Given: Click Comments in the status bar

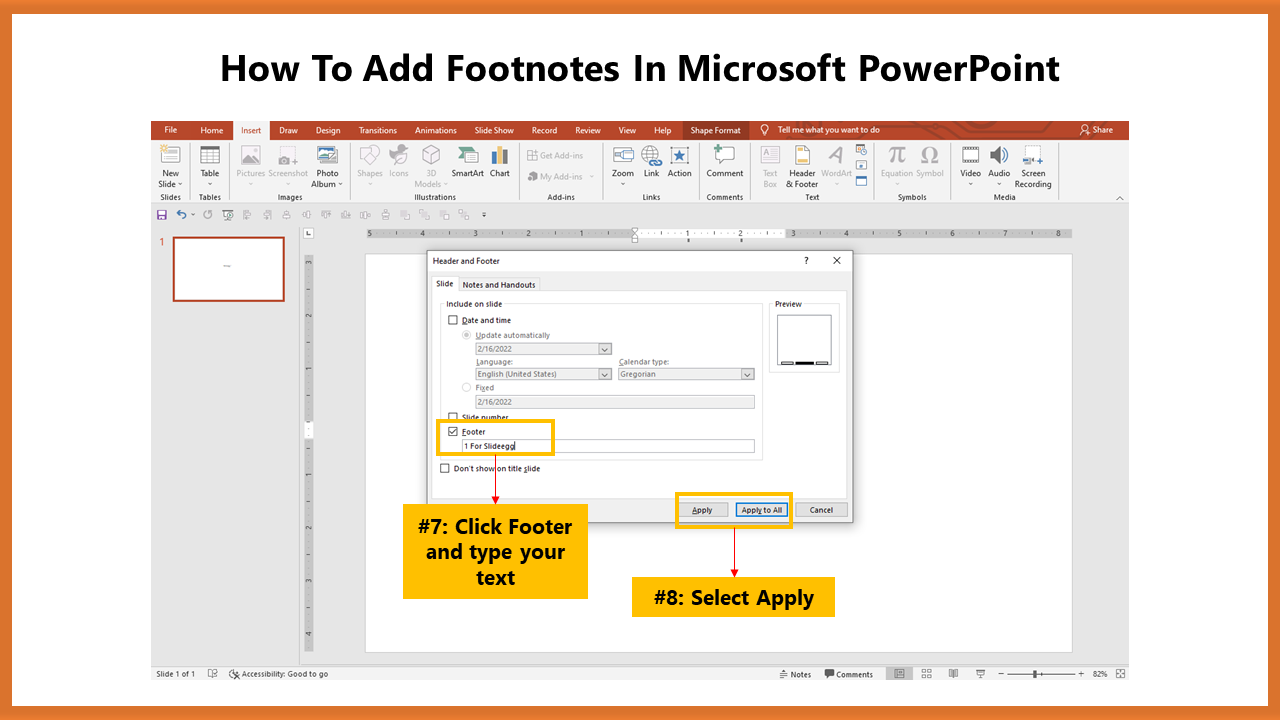Looking at the screenshot, I should click(x=849, y=674).
